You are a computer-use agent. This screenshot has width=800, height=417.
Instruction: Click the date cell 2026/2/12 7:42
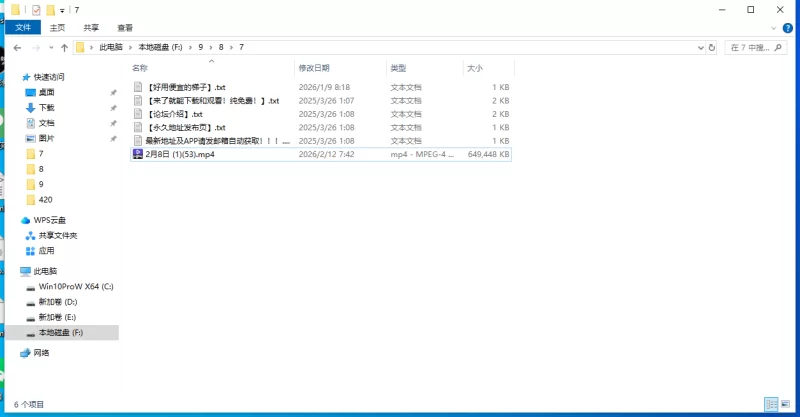(327, 154)
